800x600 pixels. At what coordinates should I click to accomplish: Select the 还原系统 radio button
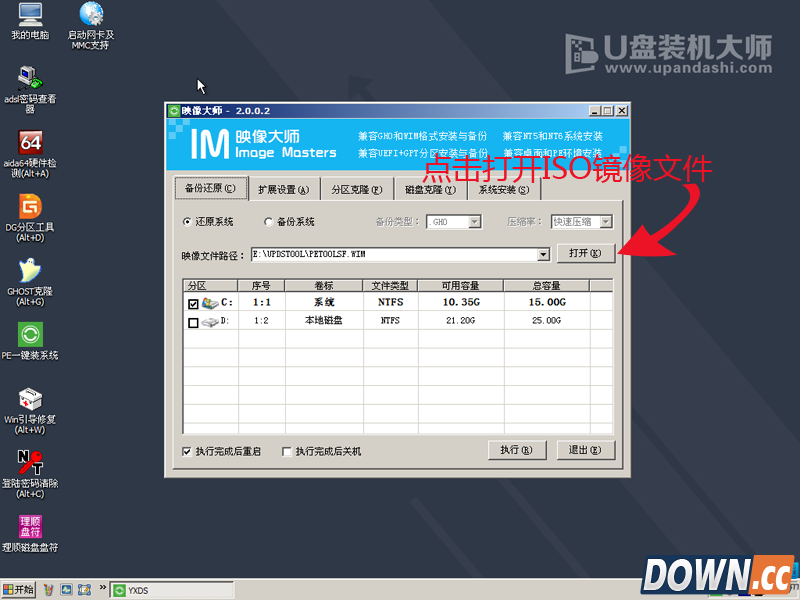coord(189,221)
